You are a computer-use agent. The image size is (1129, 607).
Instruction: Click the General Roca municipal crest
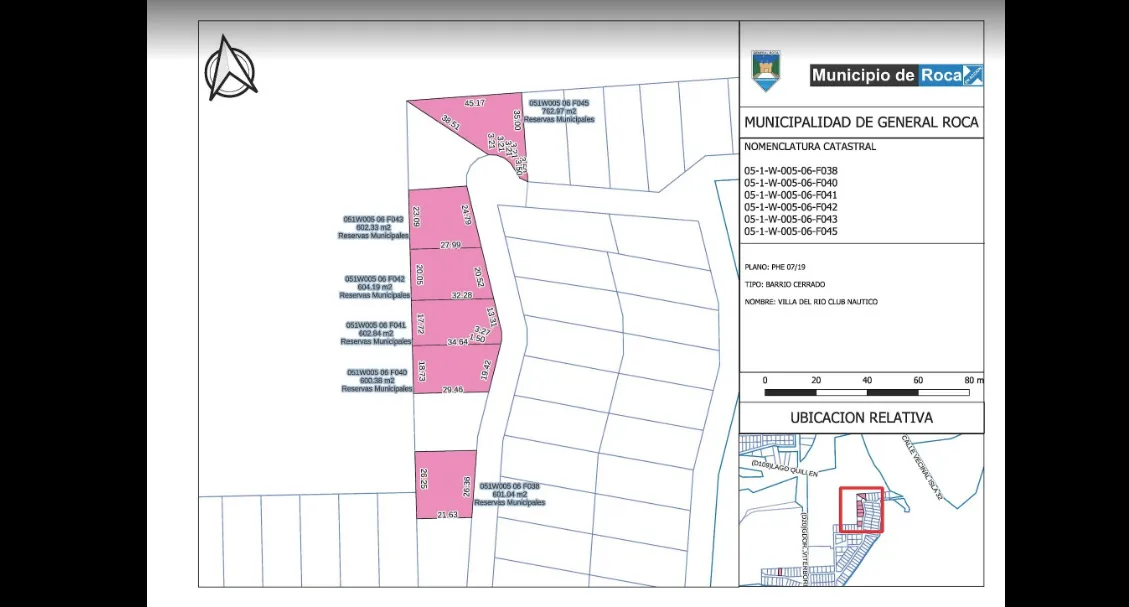766,71
